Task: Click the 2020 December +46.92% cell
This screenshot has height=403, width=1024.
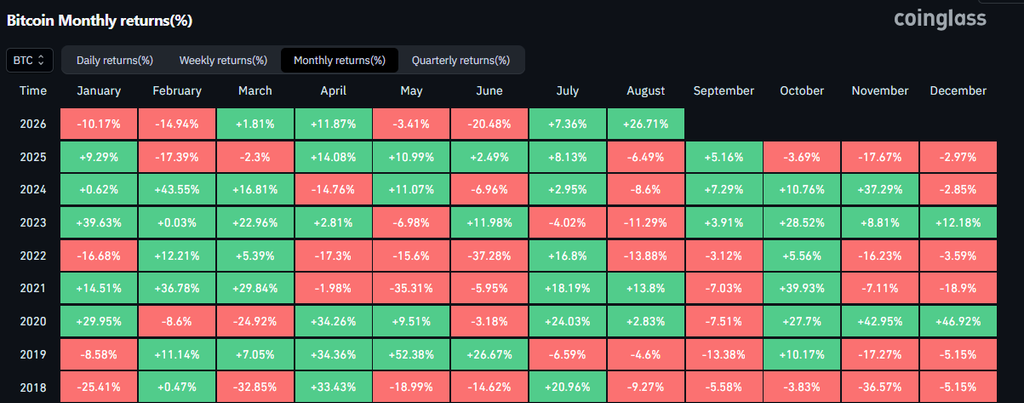Action: click(959, 321)
